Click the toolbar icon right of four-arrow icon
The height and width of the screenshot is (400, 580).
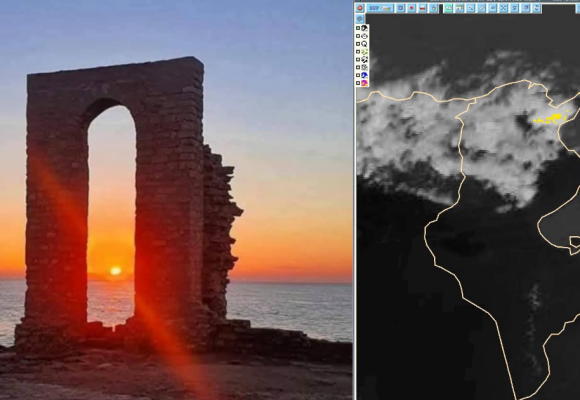tap(515, 8)
